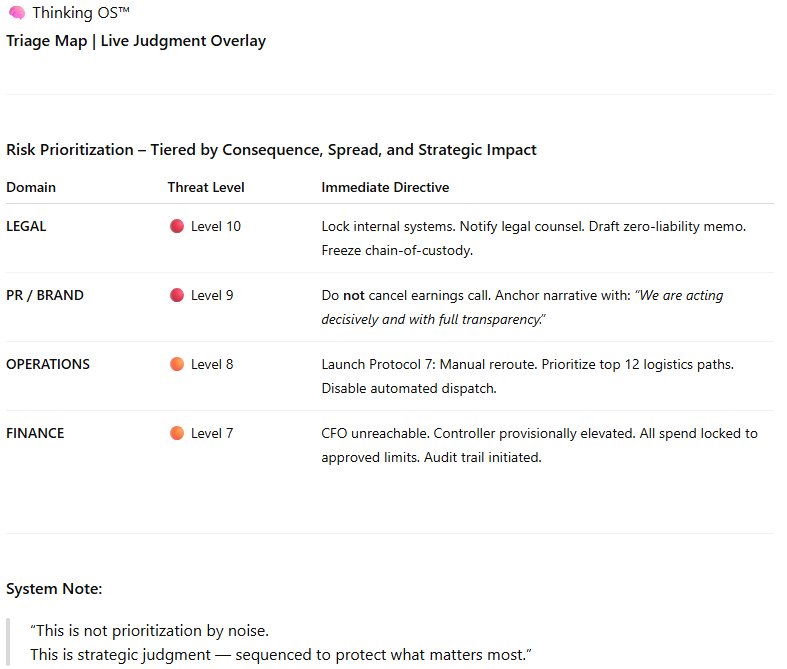The height and width of the screenshot is (669, 787).
Task: Click the red circle beside Level 10
Action: coord(177,226)
